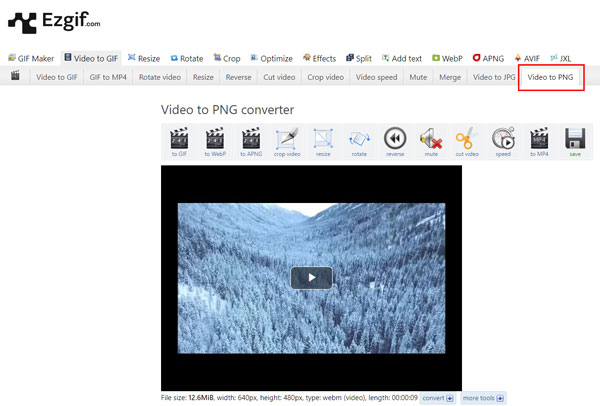Select the Video to GIF main tab
Screen dimensions: 600x406
tap(91, 59)
